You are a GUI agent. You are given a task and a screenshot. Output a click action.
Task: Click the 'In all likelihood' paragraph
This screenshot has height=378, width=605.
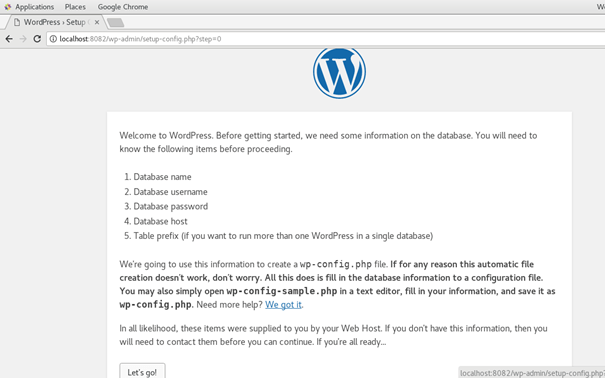point(333,335)
